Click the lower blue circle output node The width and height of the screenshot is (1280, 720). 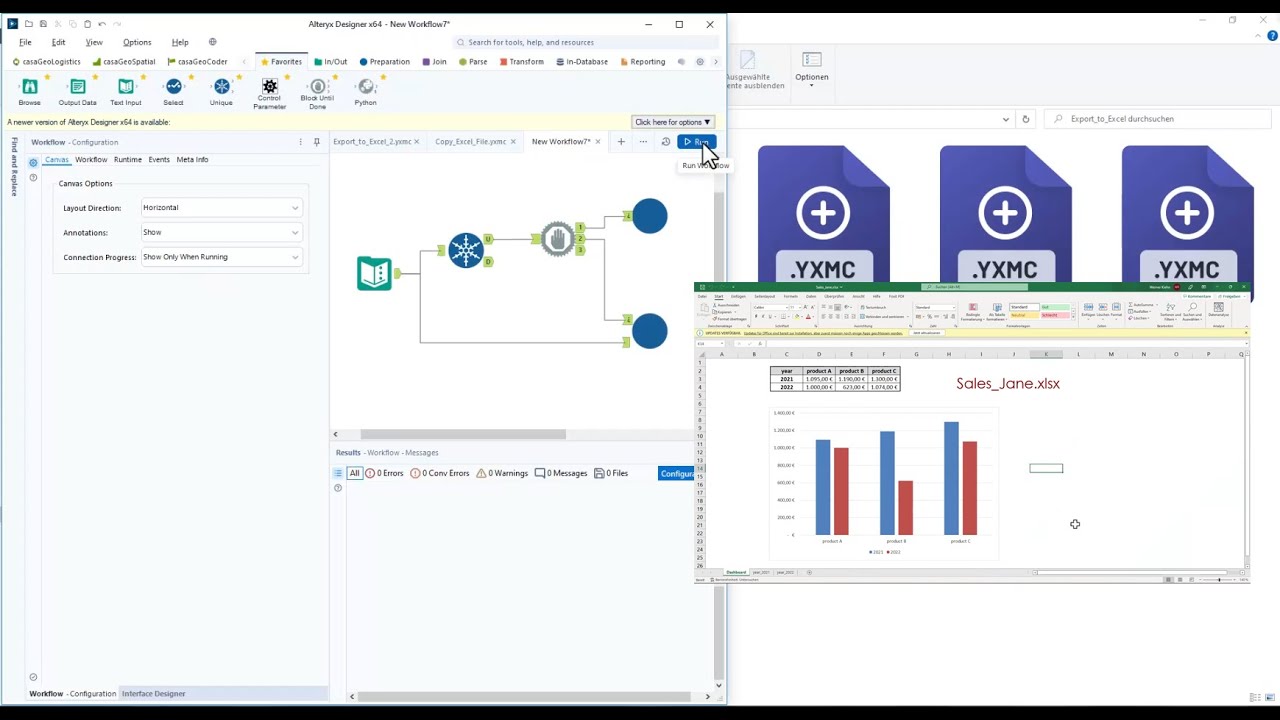[x=650, y=331]
